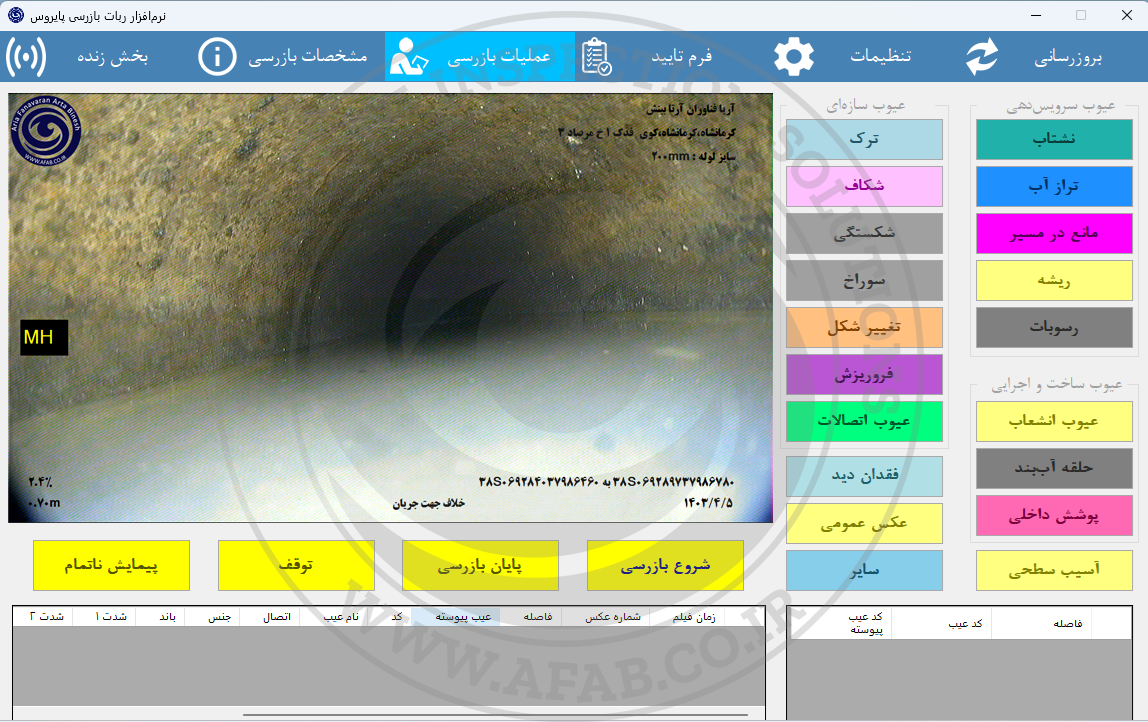Click the live broadcast (بخش زنده) antenna icon
This screenshot has height=722, width=1148.
click(27, 56)
